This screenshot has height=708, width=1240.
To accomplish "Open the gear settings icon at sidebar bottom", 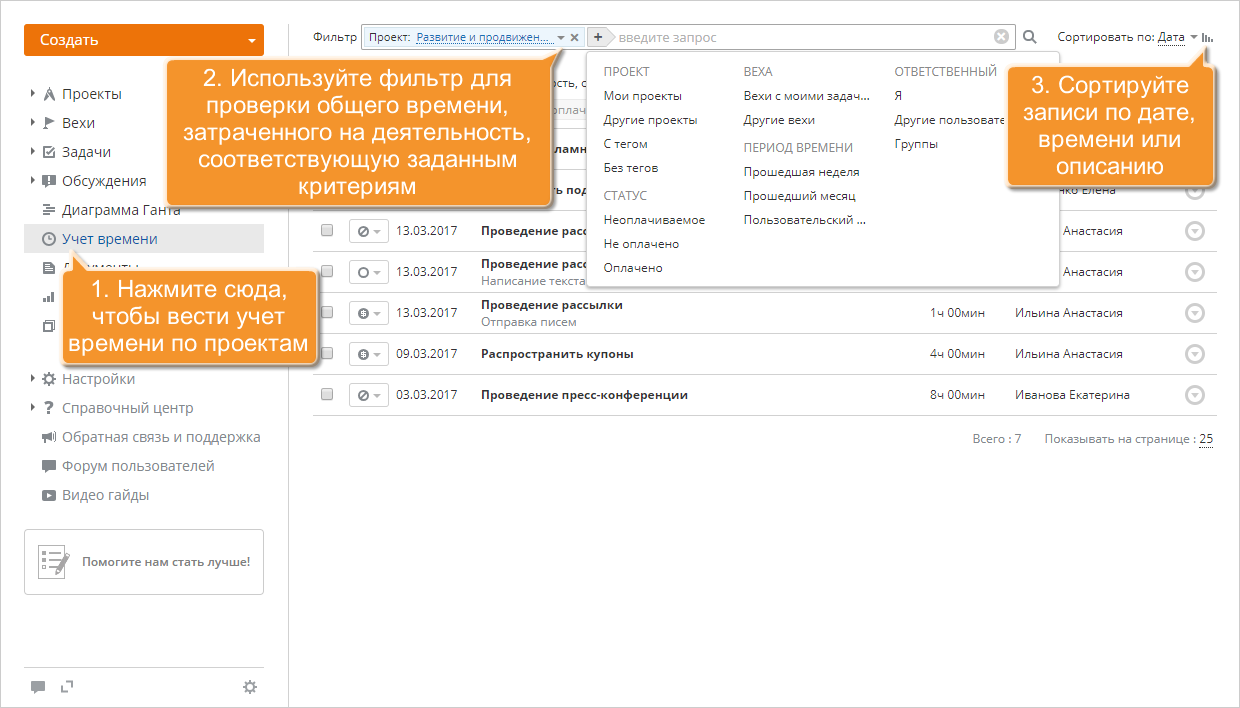I will [x=250, y=687].
